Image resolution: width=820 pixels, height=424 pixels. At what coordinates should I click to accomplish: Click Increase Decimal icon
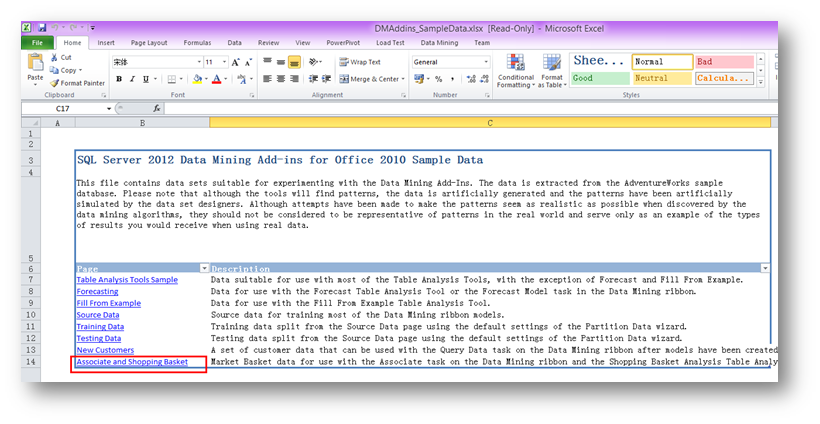471,79
